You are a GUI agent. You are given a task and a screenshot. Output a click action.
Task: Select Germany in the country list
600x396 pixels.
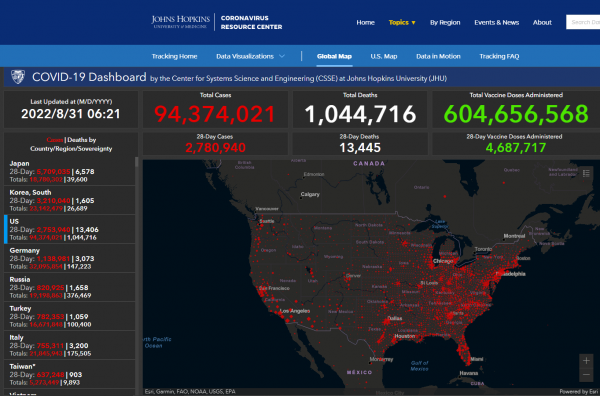[x=69, y=258]
